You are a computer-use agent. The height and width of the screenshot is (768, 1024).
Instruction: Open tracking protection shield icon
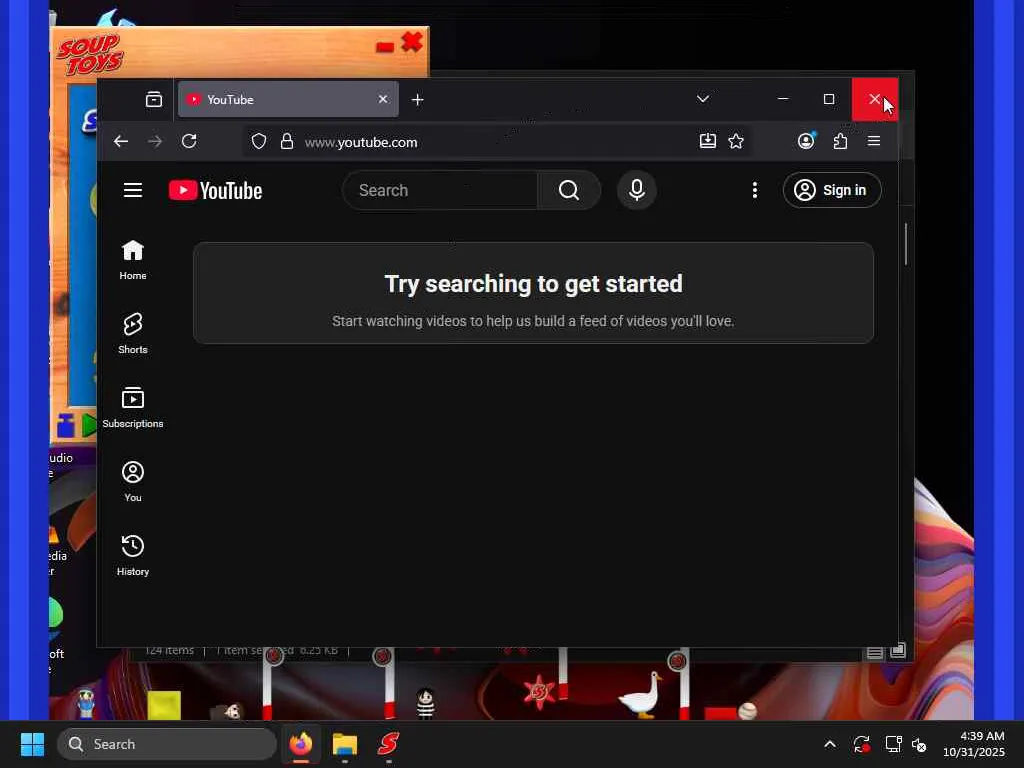tap(259, 142)
